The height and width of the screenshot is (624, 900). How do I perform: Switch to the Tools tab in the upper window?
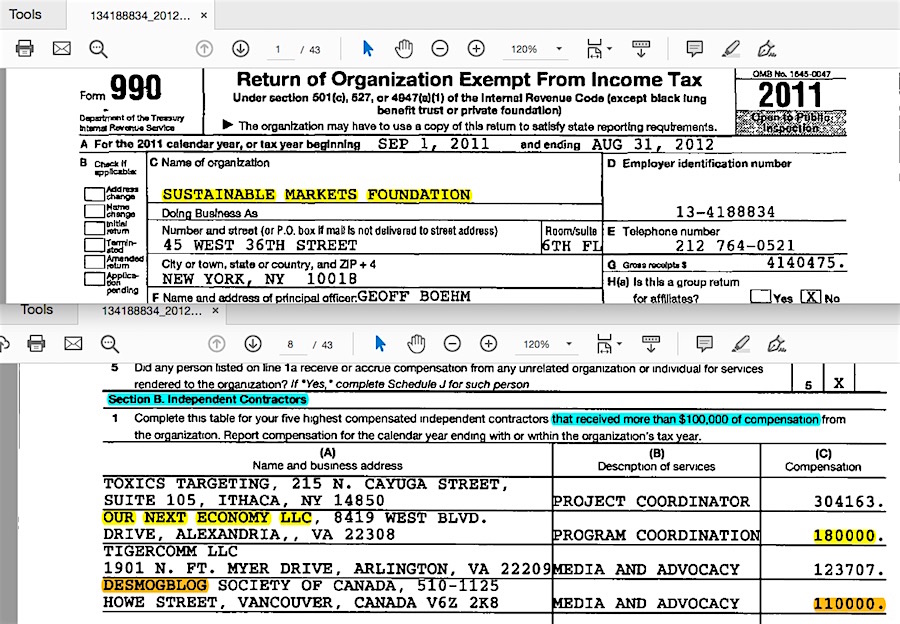25,14
